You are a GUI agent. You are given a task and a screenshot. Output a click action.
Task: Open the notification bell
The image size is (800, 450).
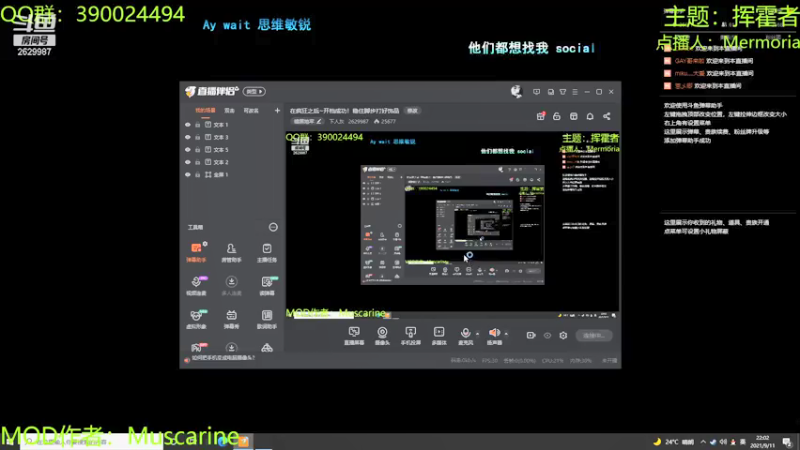[590, 116]
